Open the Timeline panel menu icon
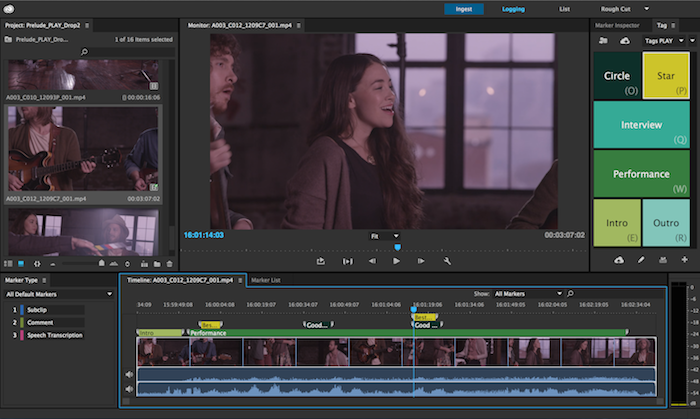700x419 pixels. tap(240, 280)
